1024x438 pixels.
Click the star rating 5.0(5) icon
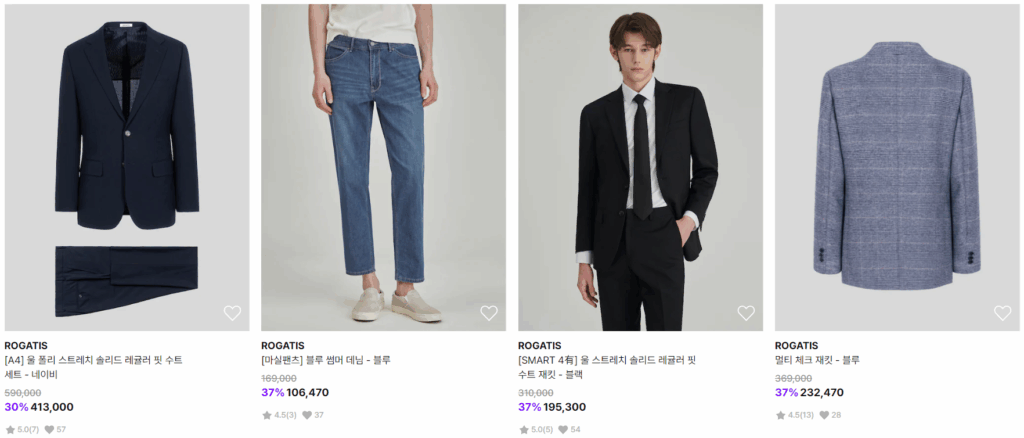pos(524,430)
